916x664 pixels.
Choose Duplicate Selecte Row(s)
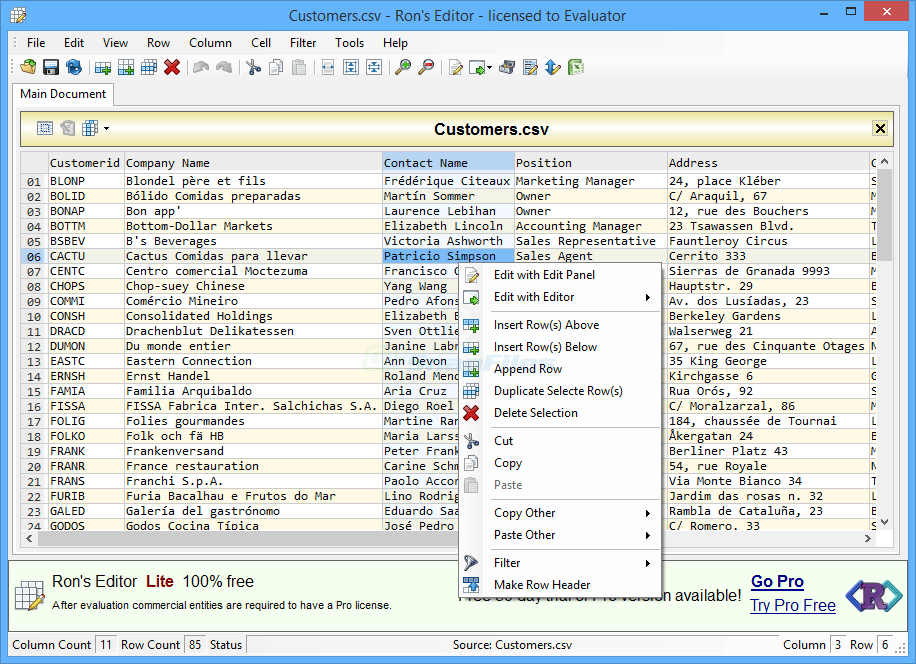point(560,391)
